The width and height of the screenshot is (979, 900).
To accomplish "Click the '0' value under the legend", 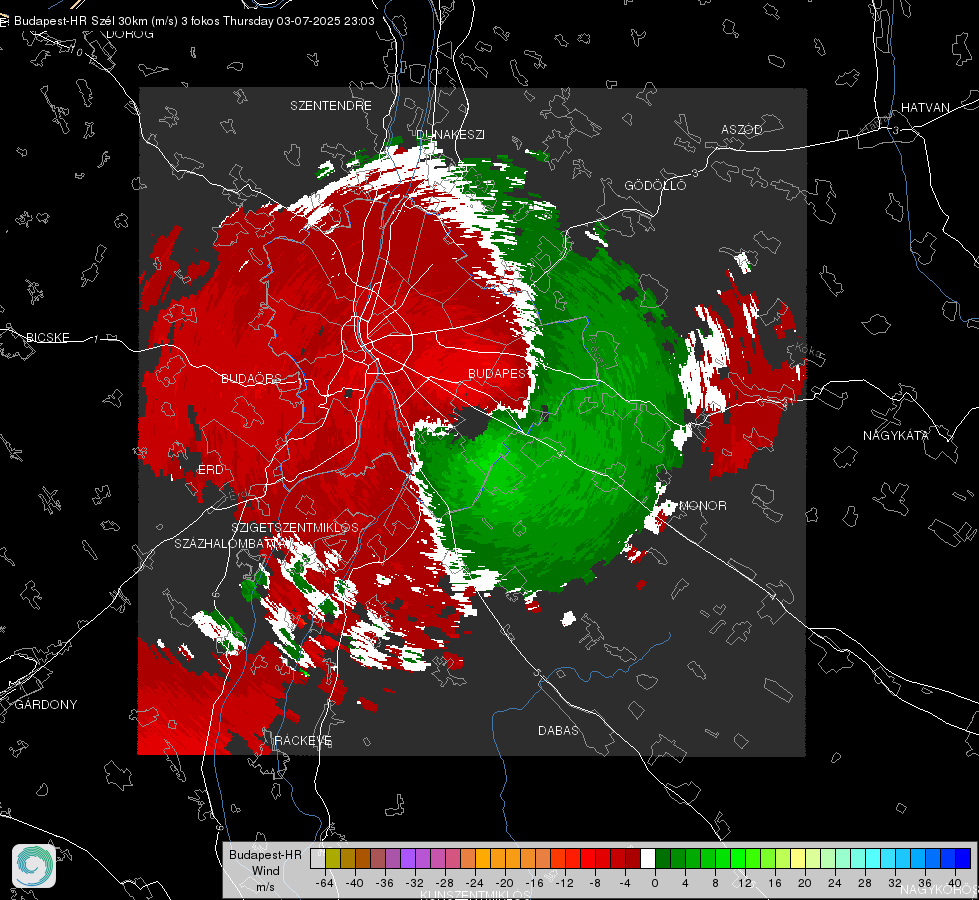I will pyautogui.click(x=654, y=883).
